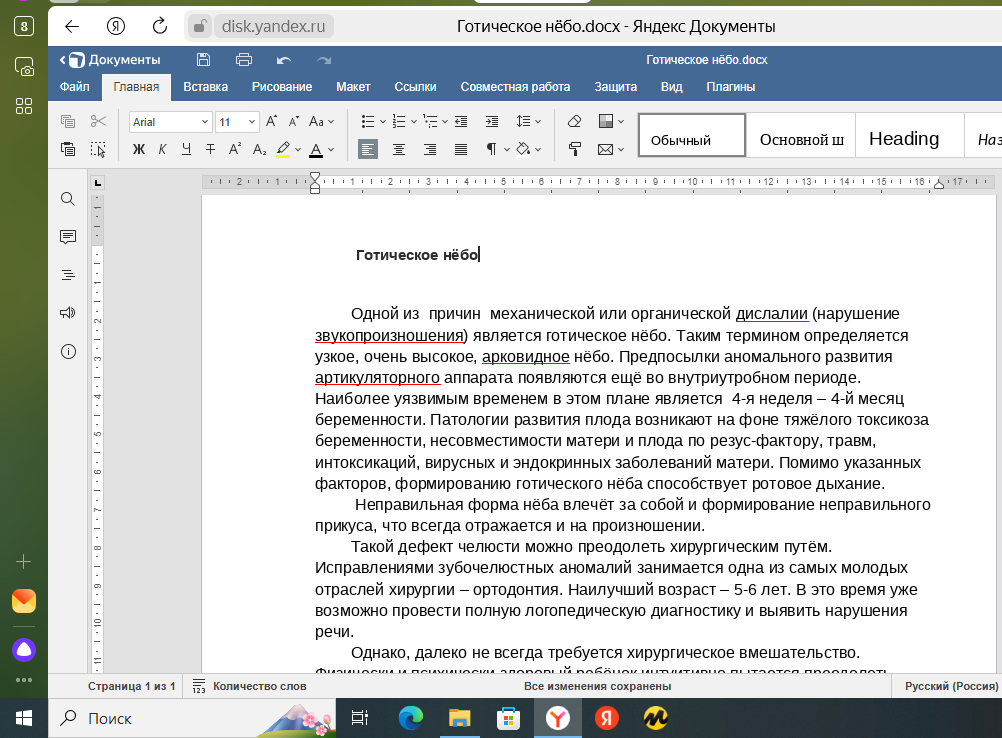1002x738 pixels.
Task: Click the tab stop selector at ruler corner
Action: tap(97, 183)
